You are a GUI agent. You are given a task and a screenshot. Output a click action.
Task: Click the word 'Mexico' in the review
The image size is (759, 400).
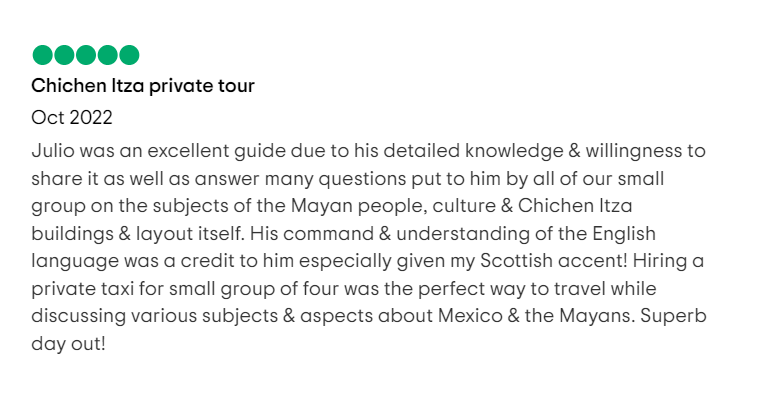pyautogui.click(x=471, y=316)
